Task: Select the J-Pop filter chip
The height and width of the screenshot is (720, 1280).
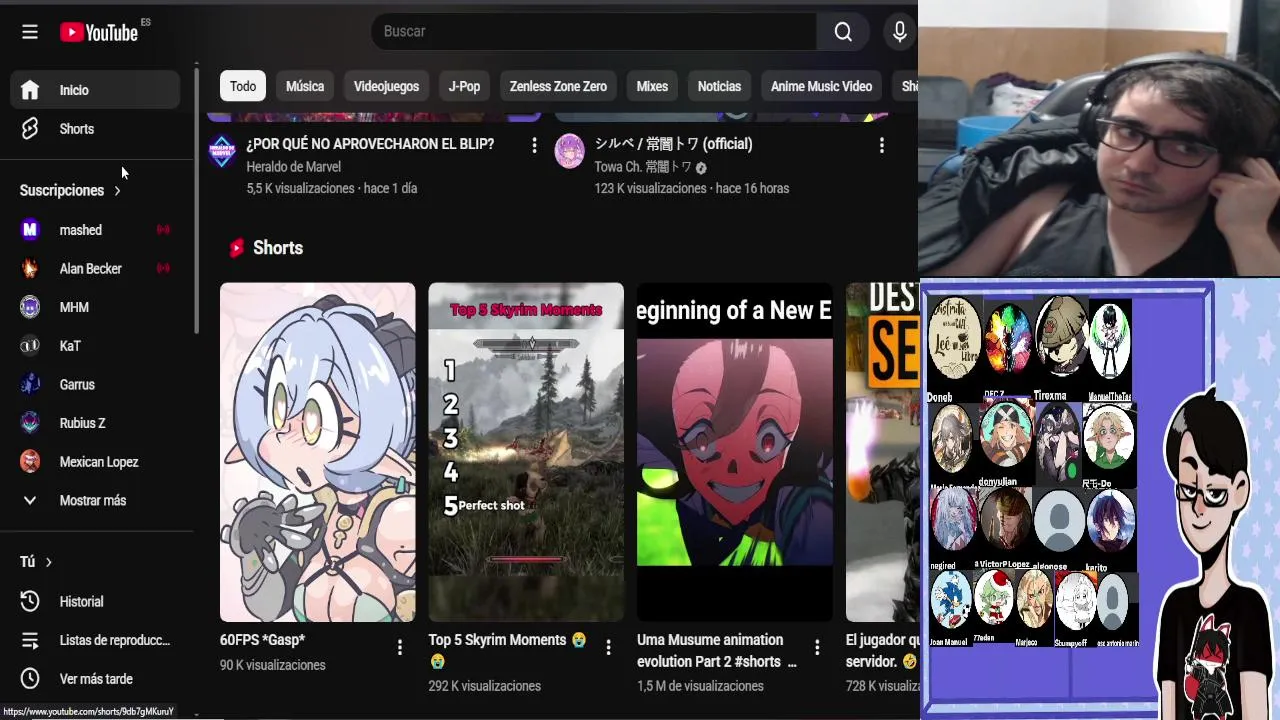Action: [464, 86]
